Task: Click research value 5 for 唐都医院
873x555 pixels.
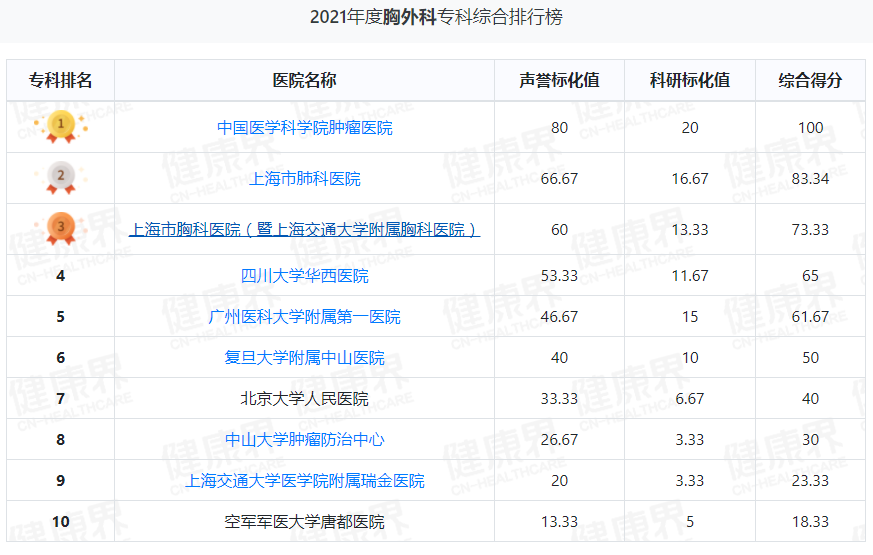Action: pos(690,522)
